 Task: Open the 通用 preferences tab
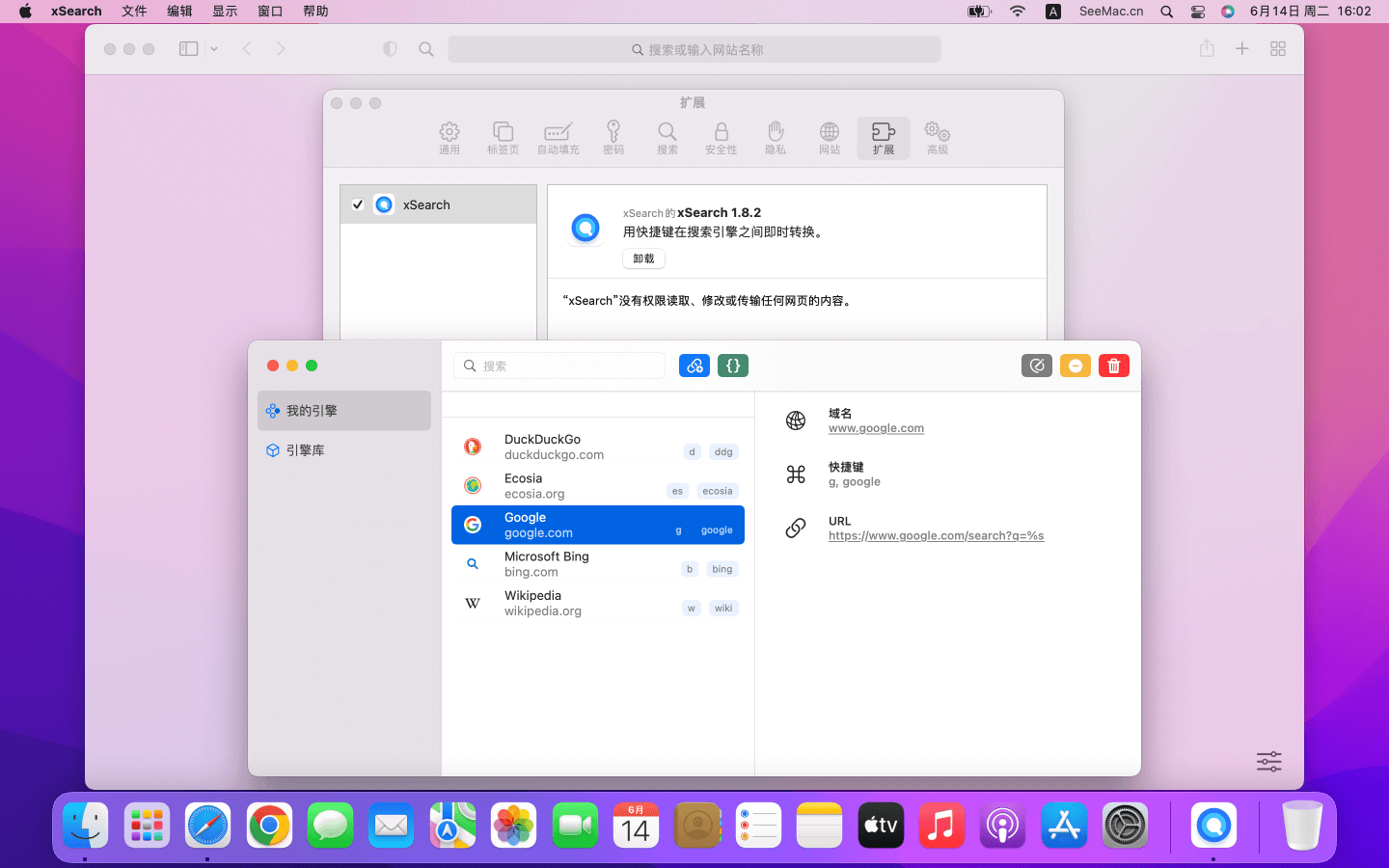point(449,138)
